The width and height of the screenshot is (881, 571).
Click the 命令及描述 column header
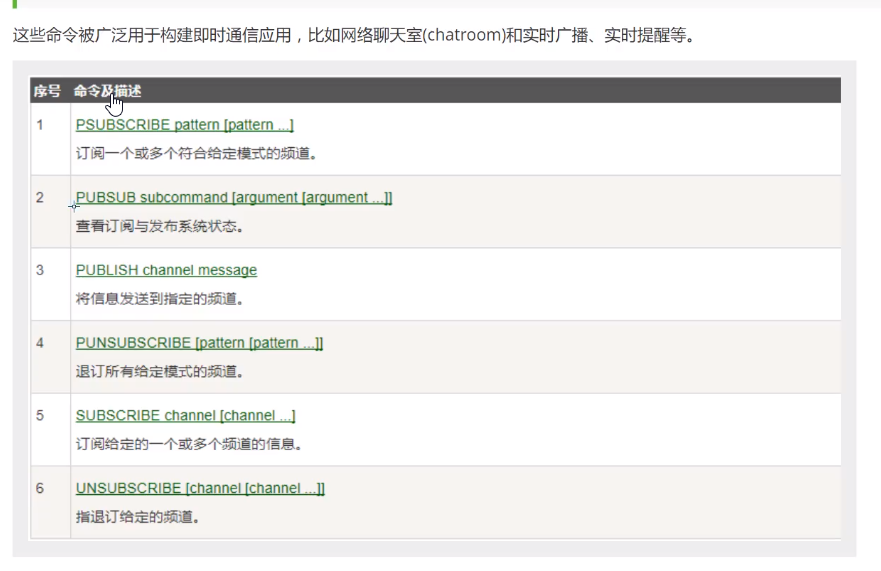pos(107,91)
